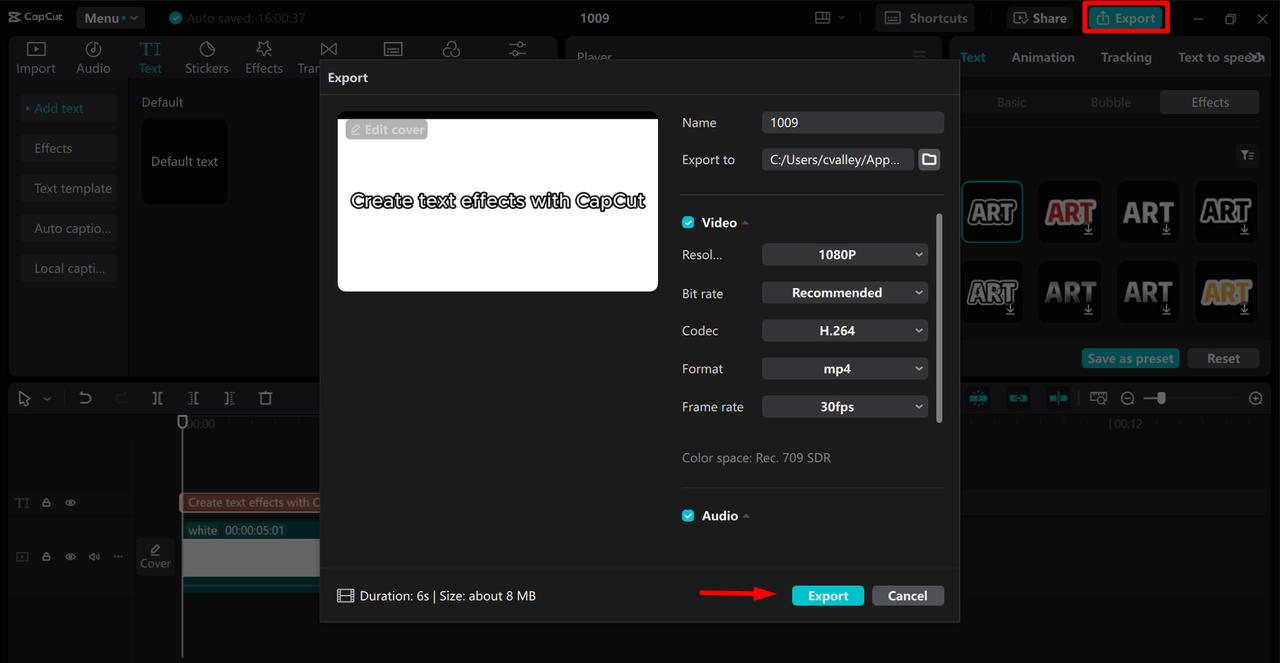Image resolution: width=1280 pixels, height=663 pixels.
Task: Lock the text track
Action: (46, 503)
